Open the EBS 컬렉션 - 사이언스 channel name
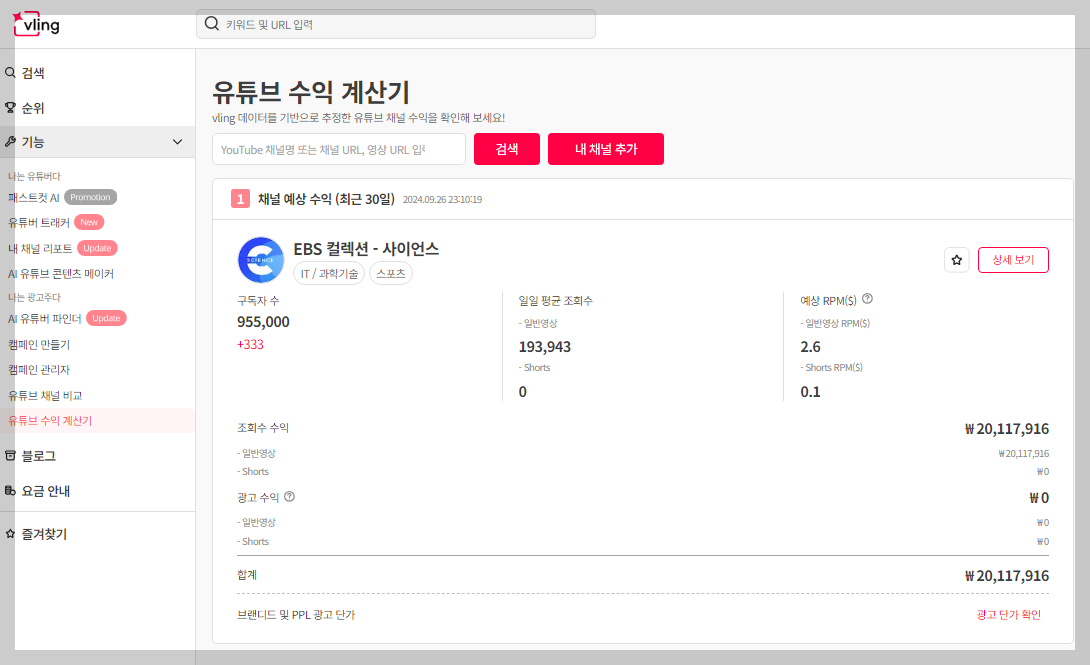 click(366, 249)
